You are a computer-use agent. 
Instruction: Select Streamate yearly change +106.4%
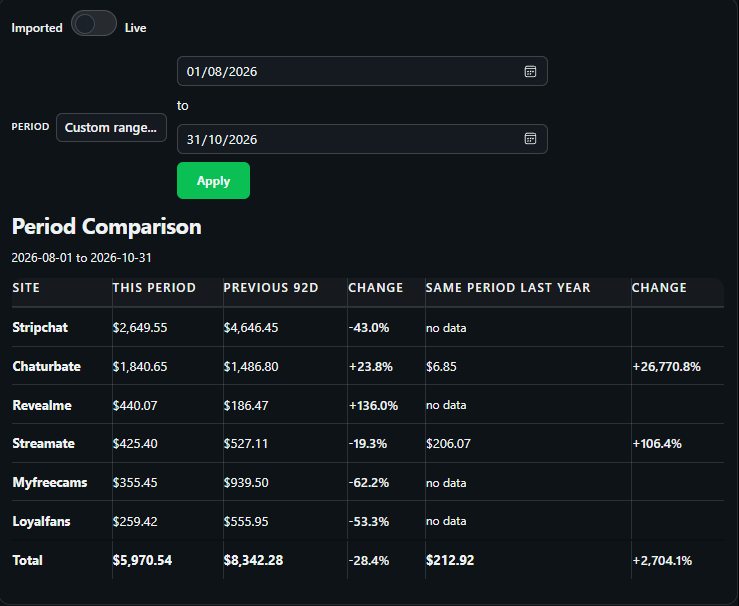click(657, 443)
